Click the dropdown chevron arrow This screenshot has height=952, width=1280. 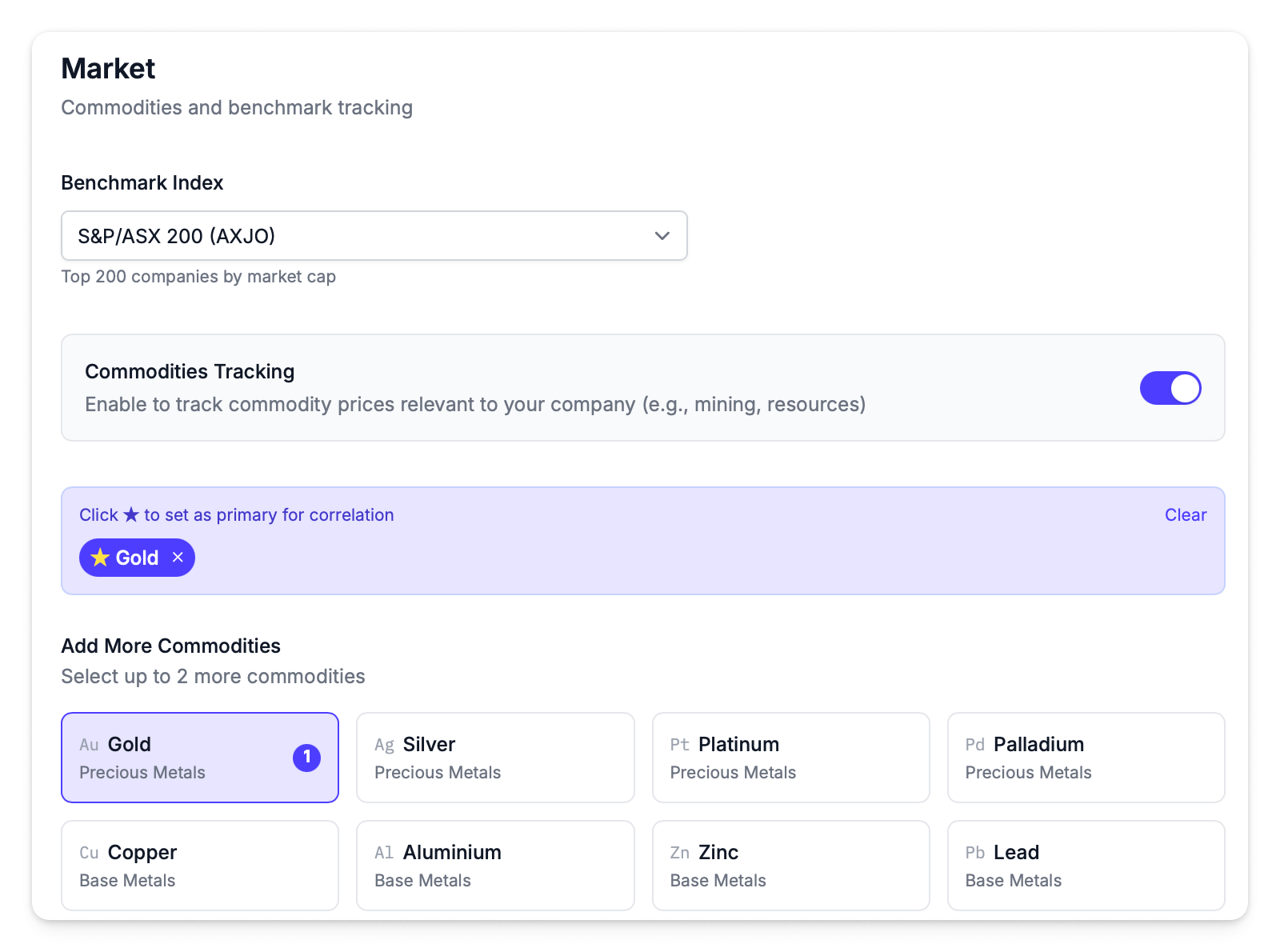[x=662, y=236]
